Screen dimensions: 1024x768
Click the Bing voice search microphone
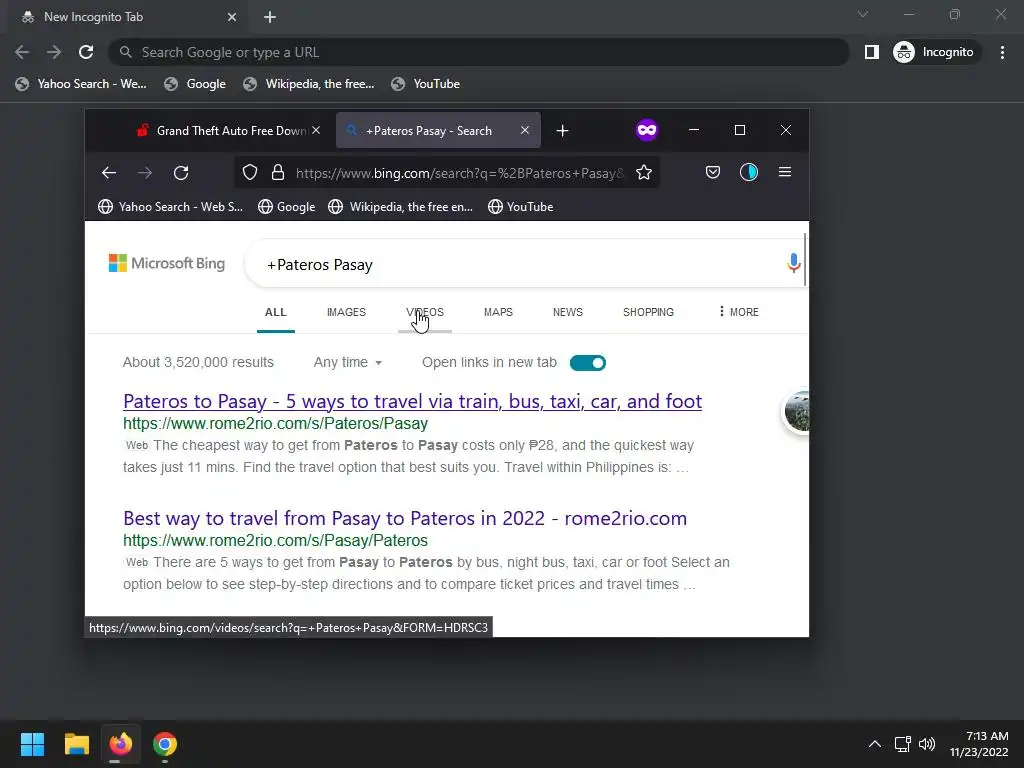click(793, 263)
